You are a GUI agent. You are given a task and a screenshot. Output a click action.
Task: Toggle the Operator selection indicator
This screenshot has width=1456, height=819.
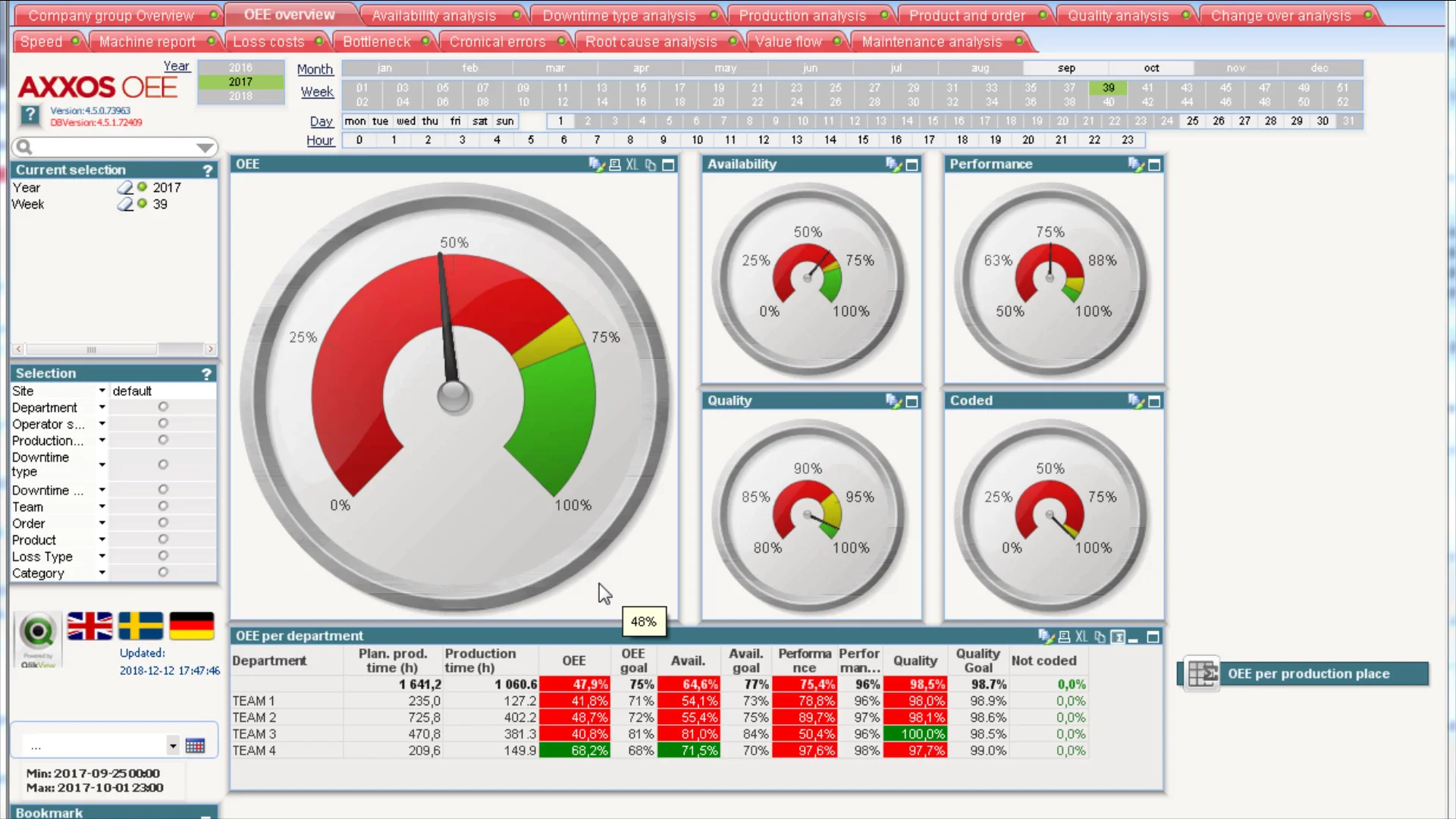(x=163, y=424)
